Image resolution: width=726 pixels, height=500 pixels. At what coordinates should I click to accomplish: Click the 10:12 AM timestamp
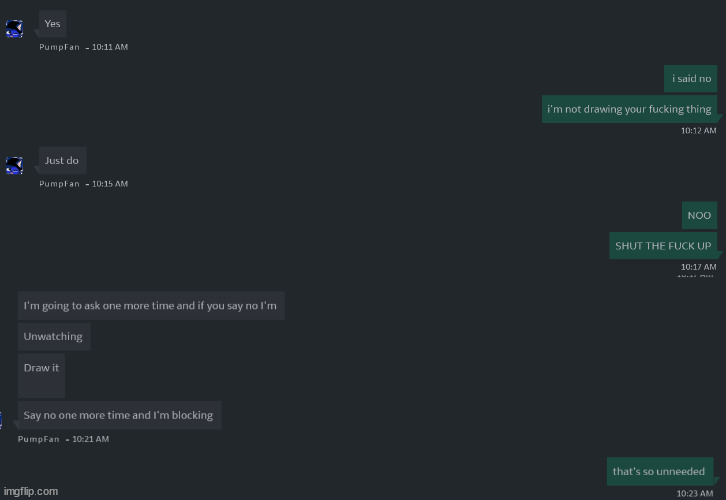698,130
